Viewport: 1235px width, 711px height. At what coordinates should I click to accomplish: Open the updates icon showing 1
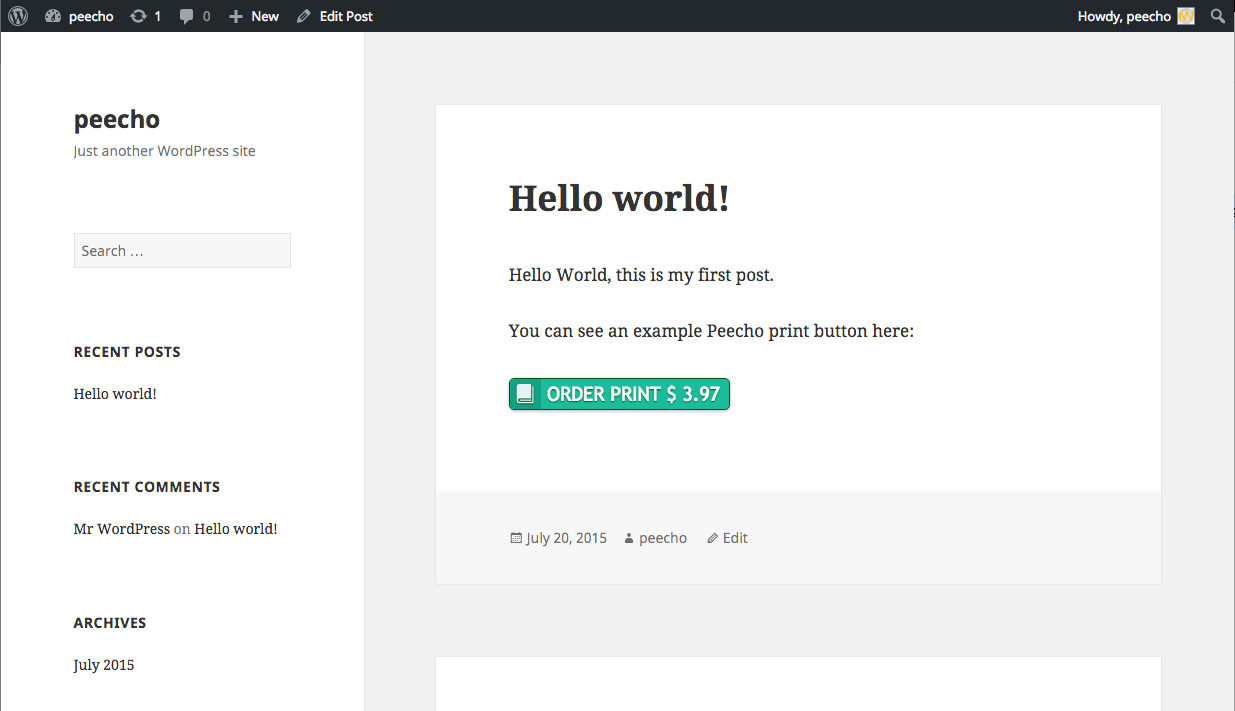[146, 16]
